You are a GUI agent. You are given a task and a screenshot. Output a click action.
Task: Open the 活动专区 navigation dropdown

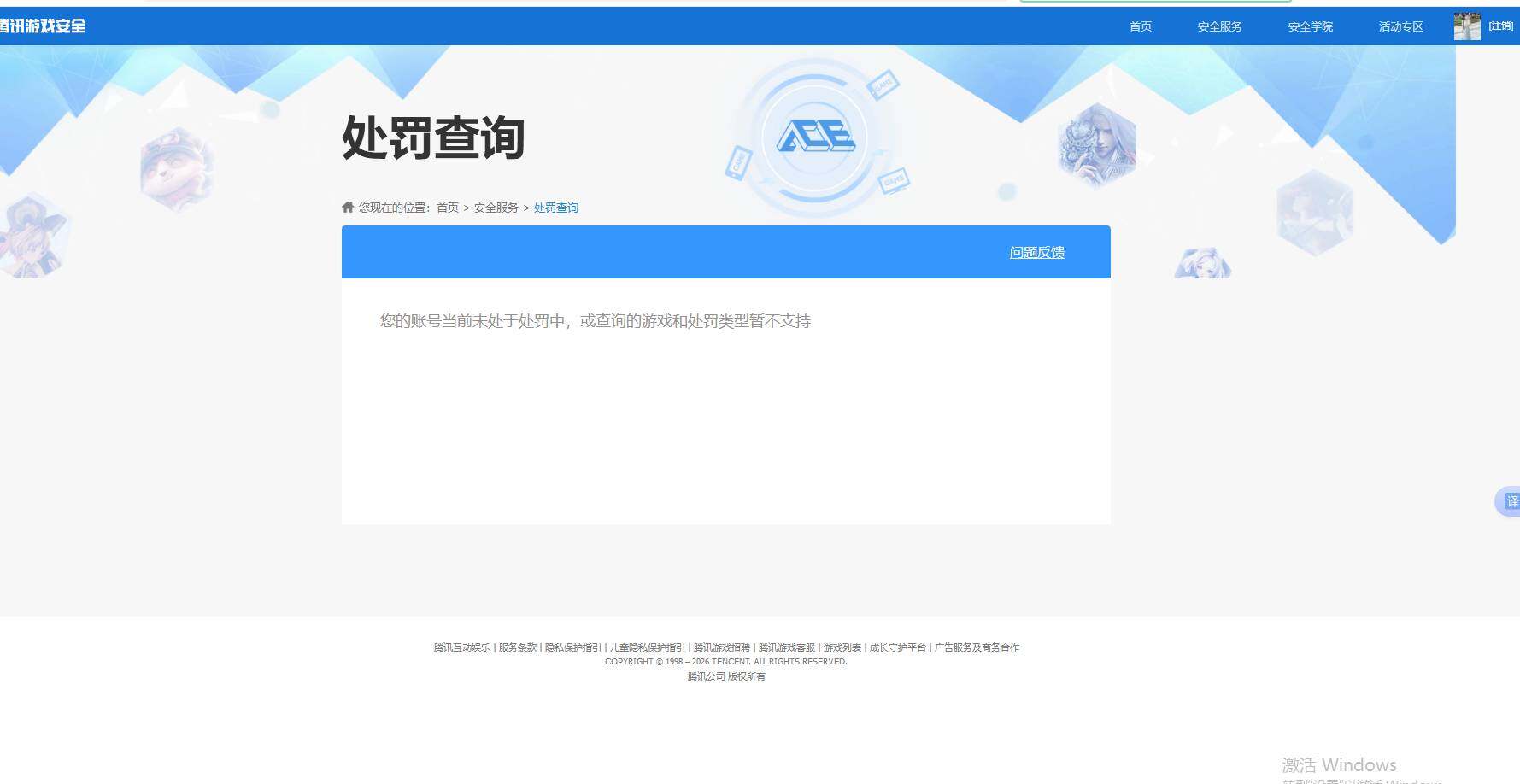(1399, 26)
